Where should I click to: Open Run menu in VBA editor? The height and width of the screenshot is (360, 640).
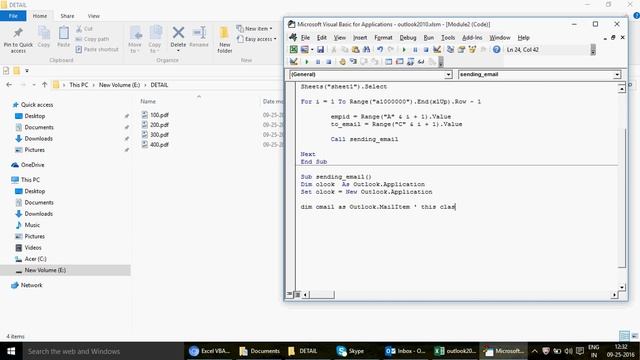(429, 38)
